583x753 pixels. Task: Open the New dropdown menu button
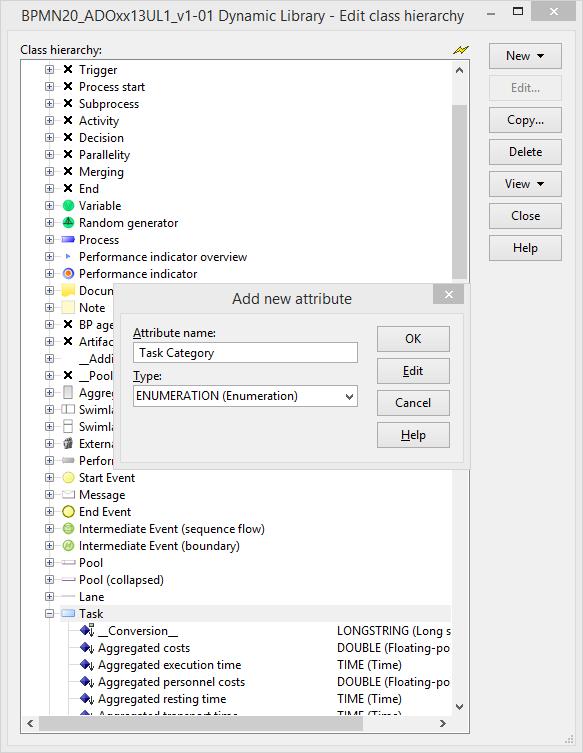point(525,56)
